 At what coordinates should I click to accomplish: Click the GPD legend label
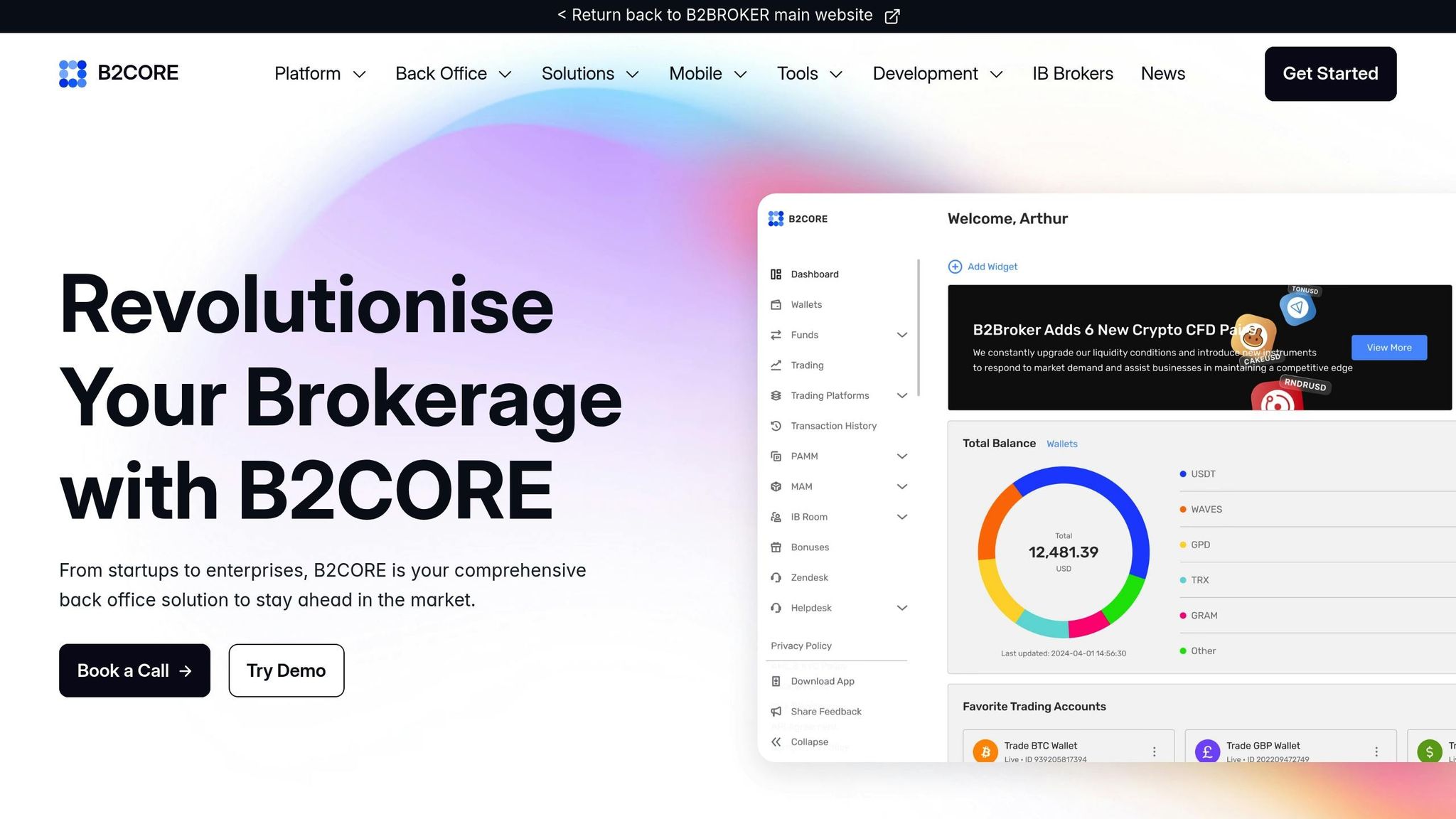[1201, 545]
